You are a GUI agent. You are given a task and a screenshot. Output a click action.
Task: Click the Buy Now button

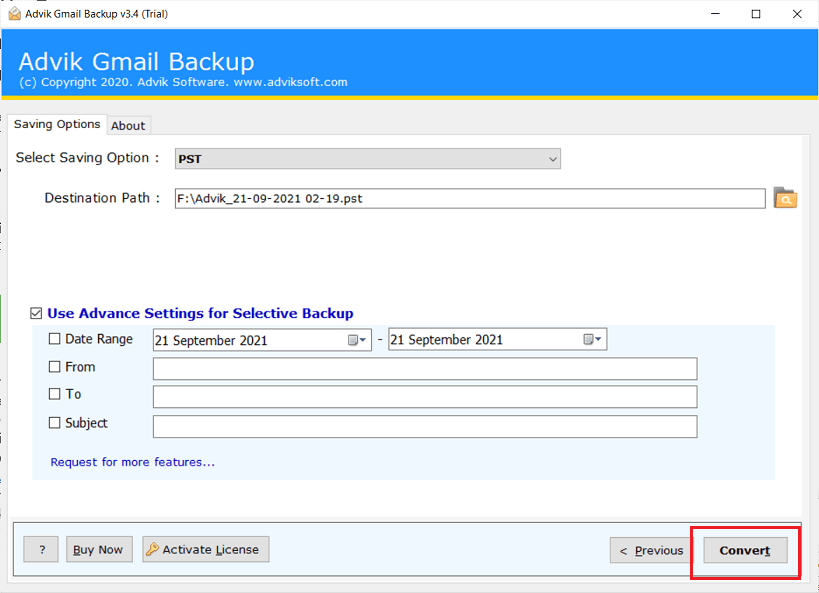click(x=99, y=549)
